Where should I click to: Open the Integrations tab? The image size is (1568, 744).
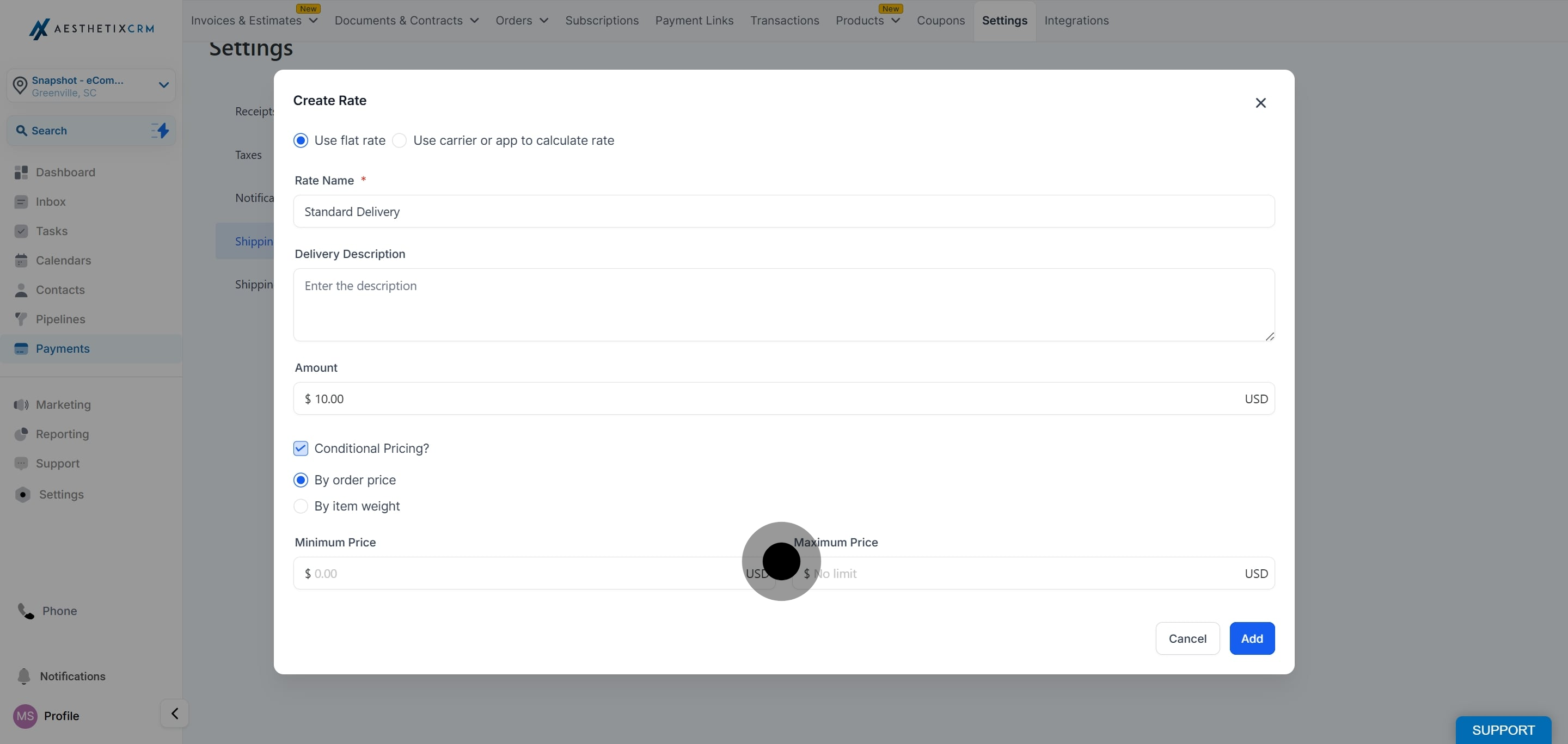1076,20
